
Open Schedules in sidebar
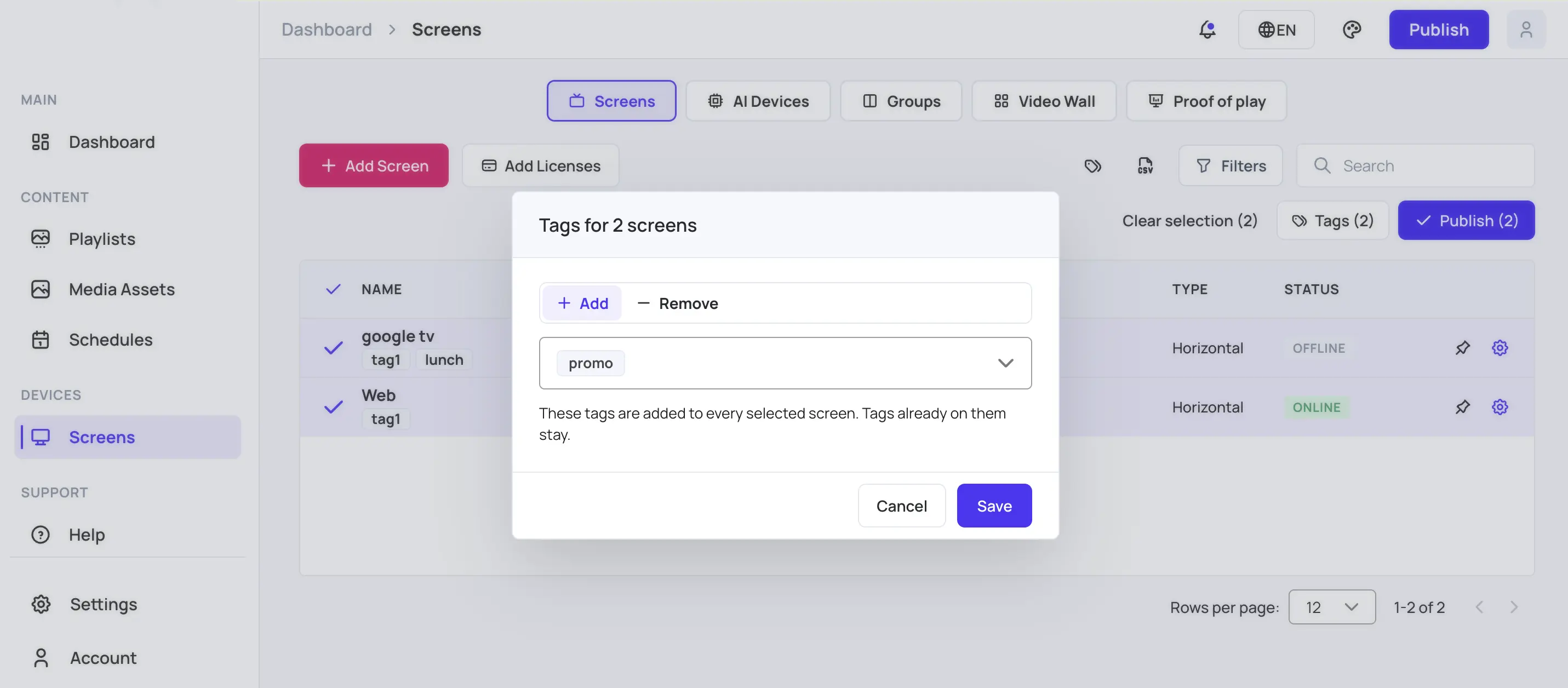pos(127,340)
